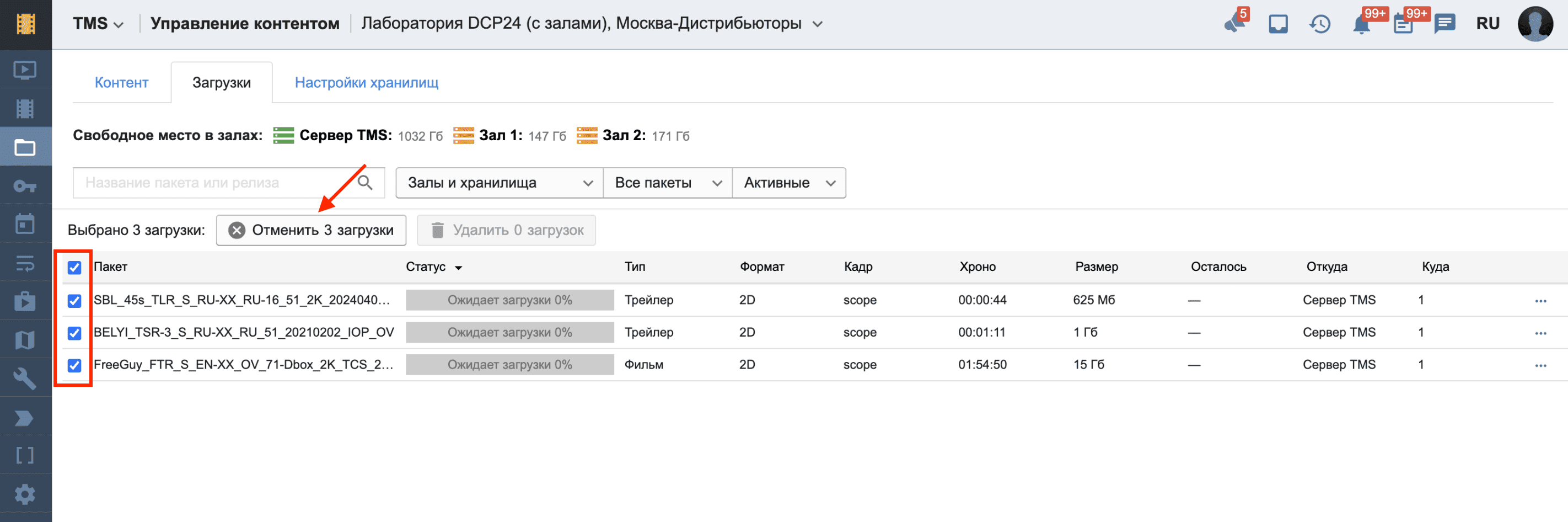This screenshot has width=1568, height=522.
Task: Click 'Отменить 3 загрузки' button
Action: click(311, 230)
